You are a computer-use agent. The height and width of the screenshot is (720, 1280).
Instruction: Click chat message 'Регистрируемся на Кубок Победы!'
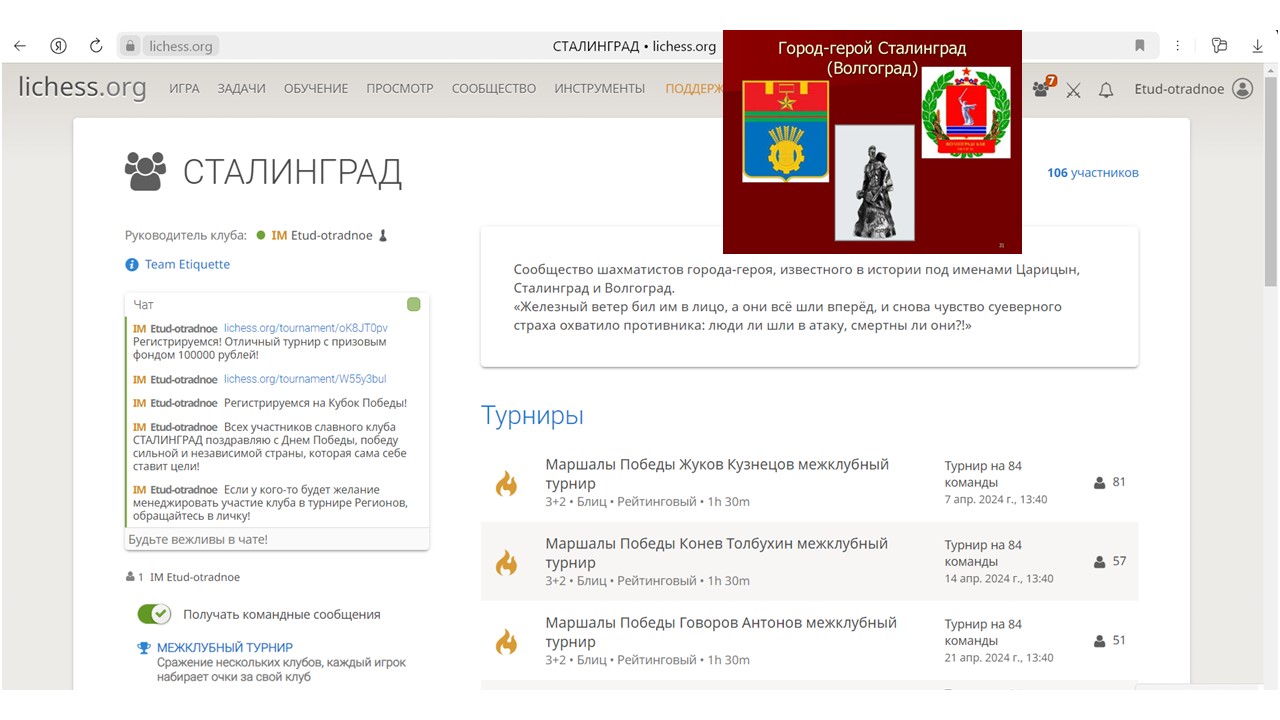pyautogui.click(x=315, y=403)
